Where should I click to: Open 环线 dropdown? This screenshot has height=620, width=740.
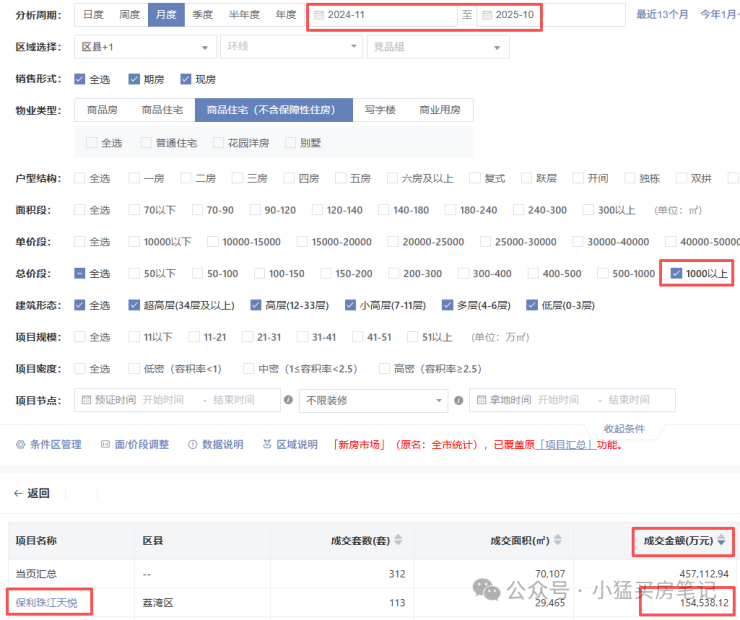click(x=291, y=47)
